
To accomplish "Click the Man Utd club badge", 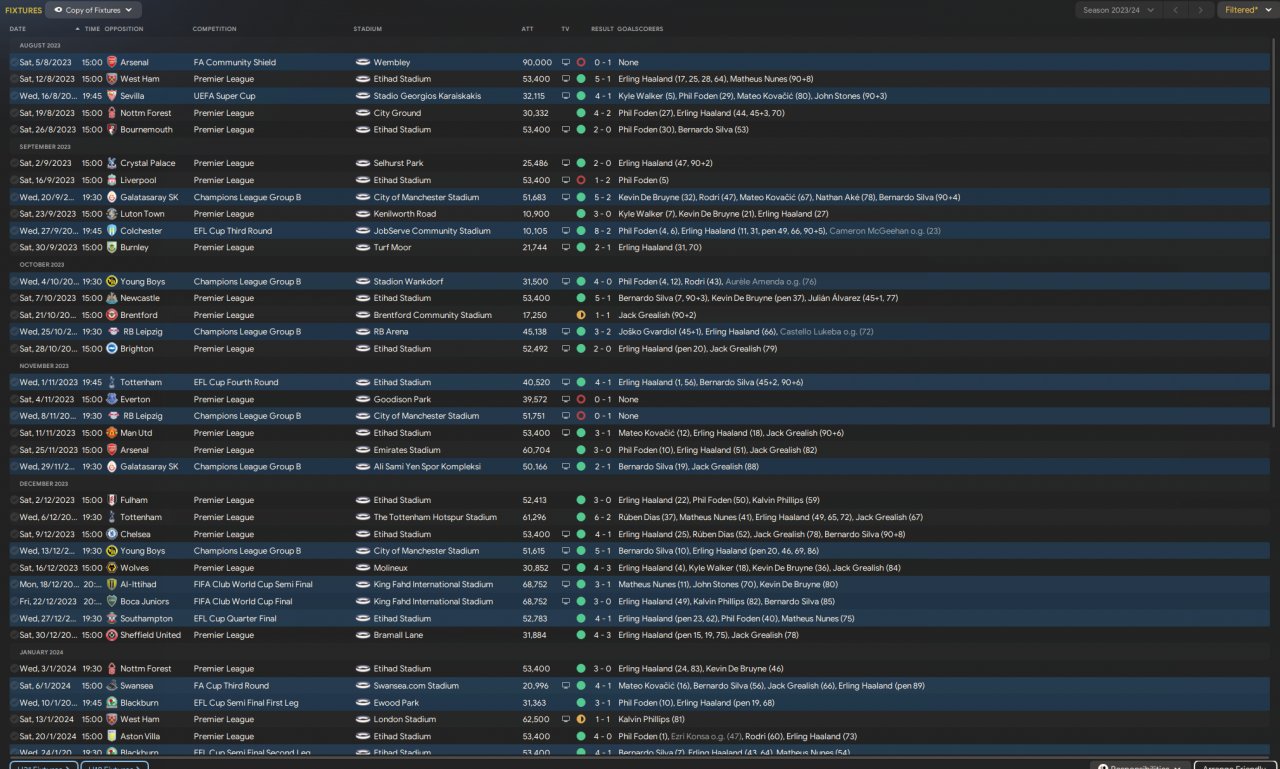I will (112, 433).
